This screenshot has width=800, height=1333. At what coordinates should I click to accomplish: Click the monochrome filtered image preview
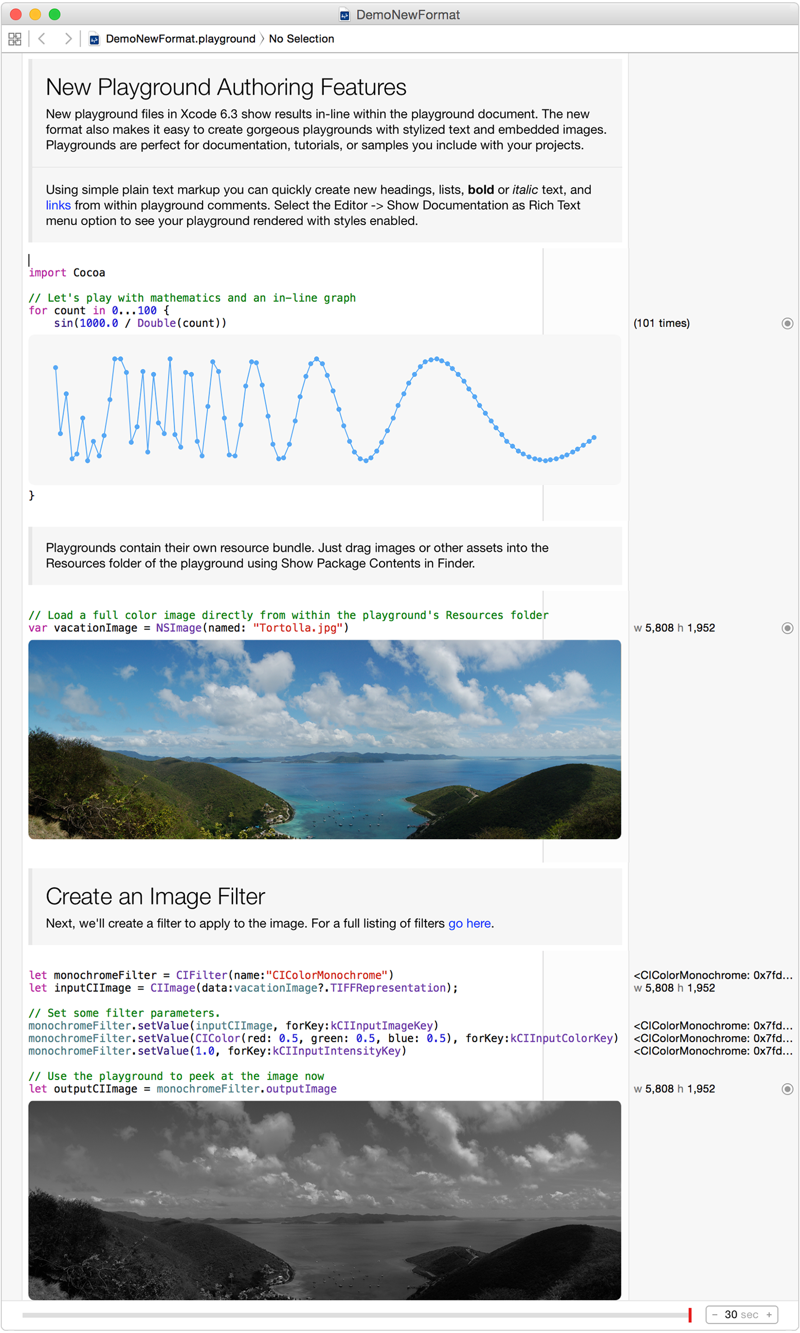click(325, 1200)
